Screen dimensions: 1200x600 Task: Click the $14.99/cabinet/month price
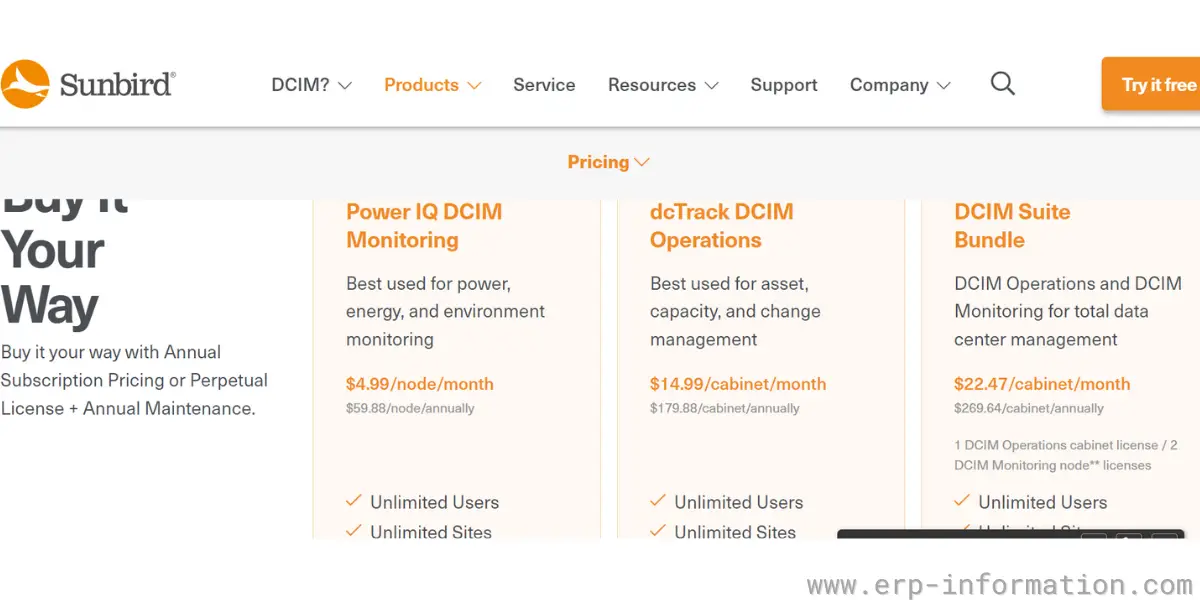point(738,384)
